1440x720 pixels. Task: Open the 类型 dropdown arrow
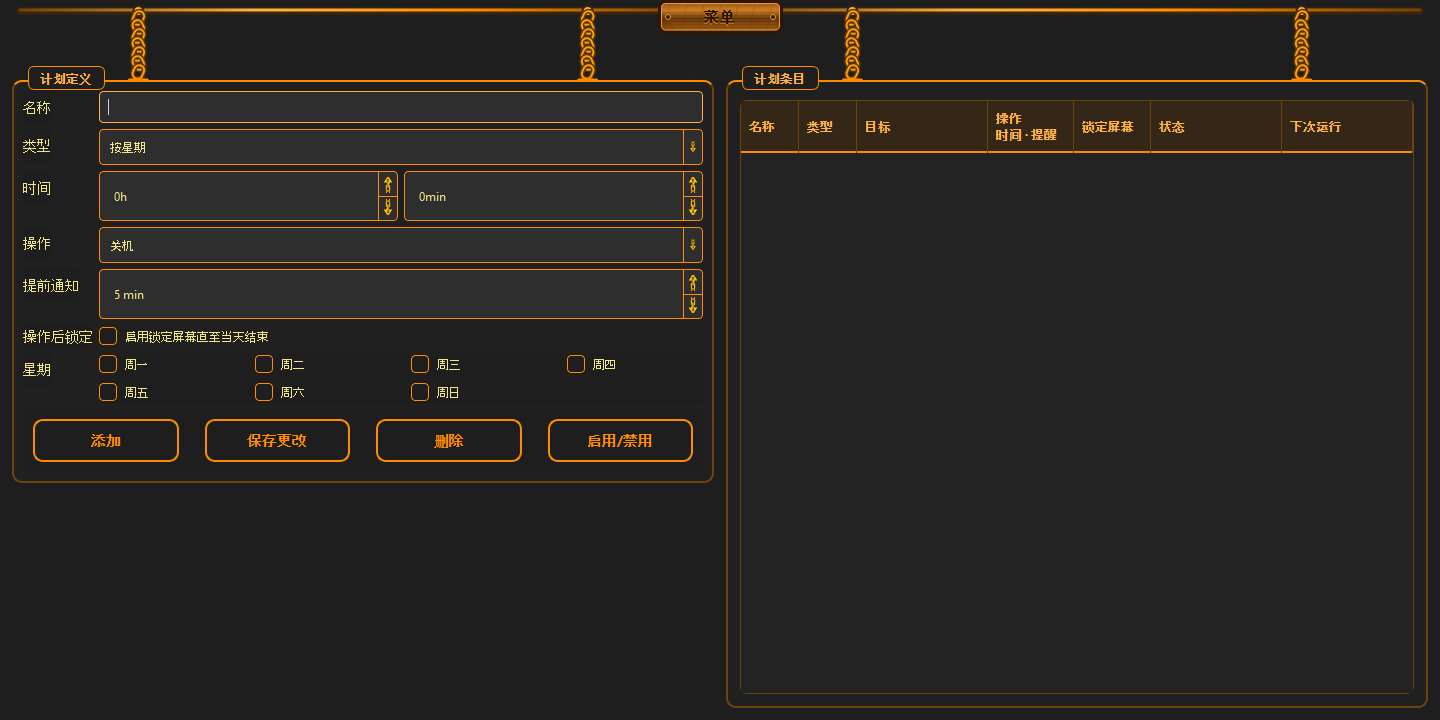(693, 147)
